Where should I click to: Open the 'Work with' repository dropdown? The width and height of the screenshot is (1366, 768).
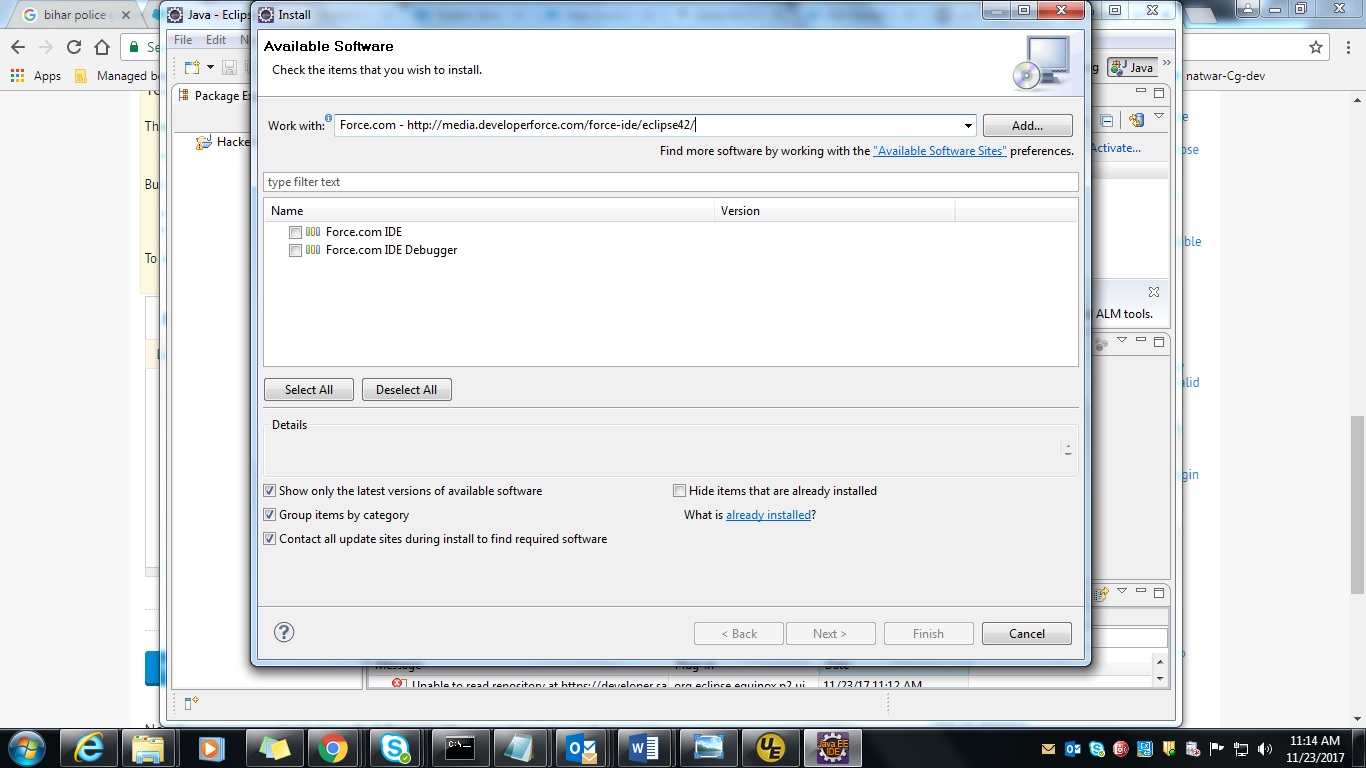pyautogui.click(x=966, y=125)
